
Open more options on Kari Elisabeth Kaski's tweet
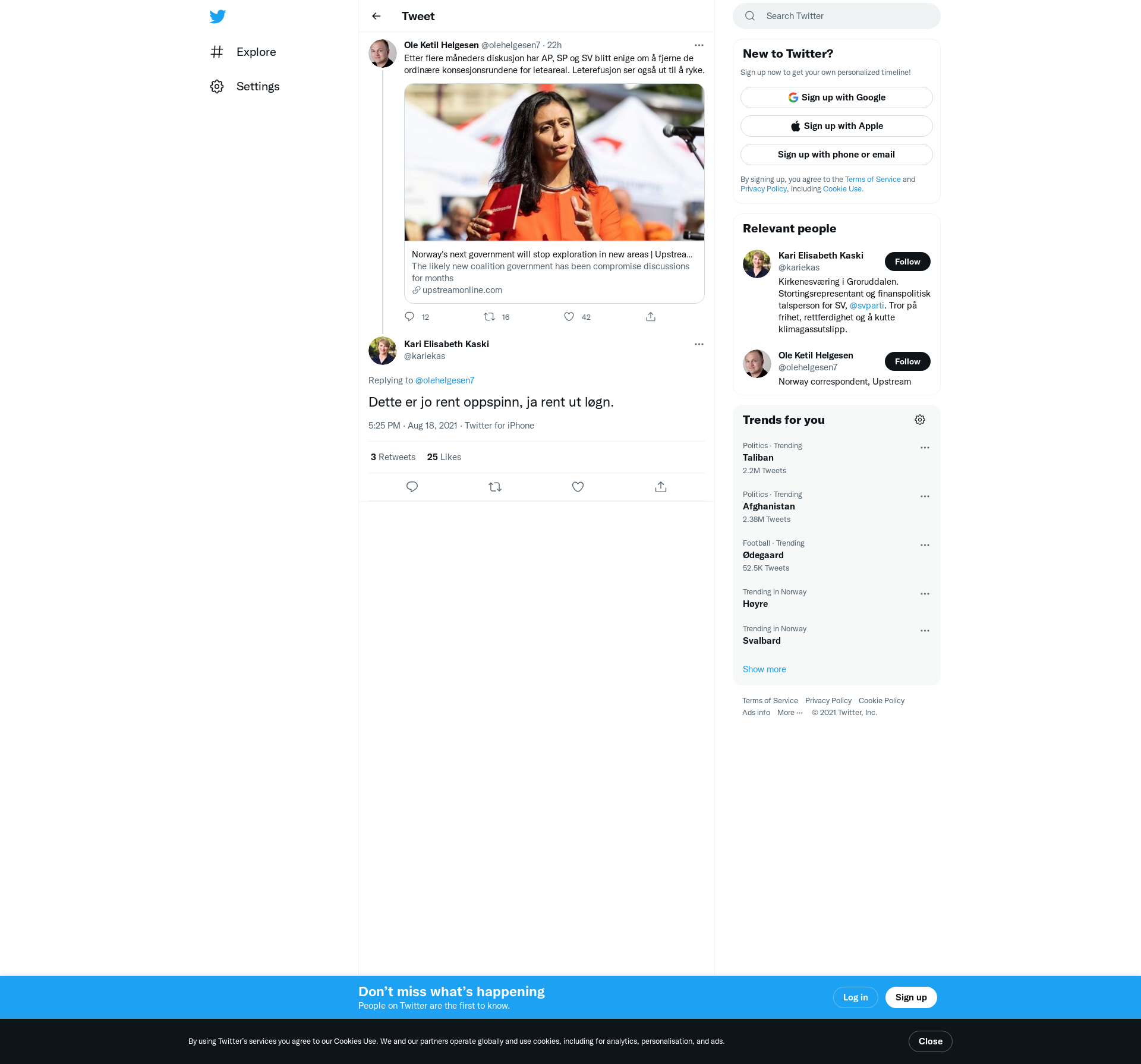[699, 344]
